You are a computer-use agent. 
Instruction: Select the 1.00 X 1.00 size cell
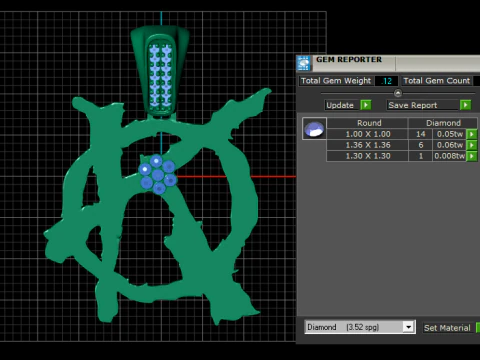tap(368, 134)
